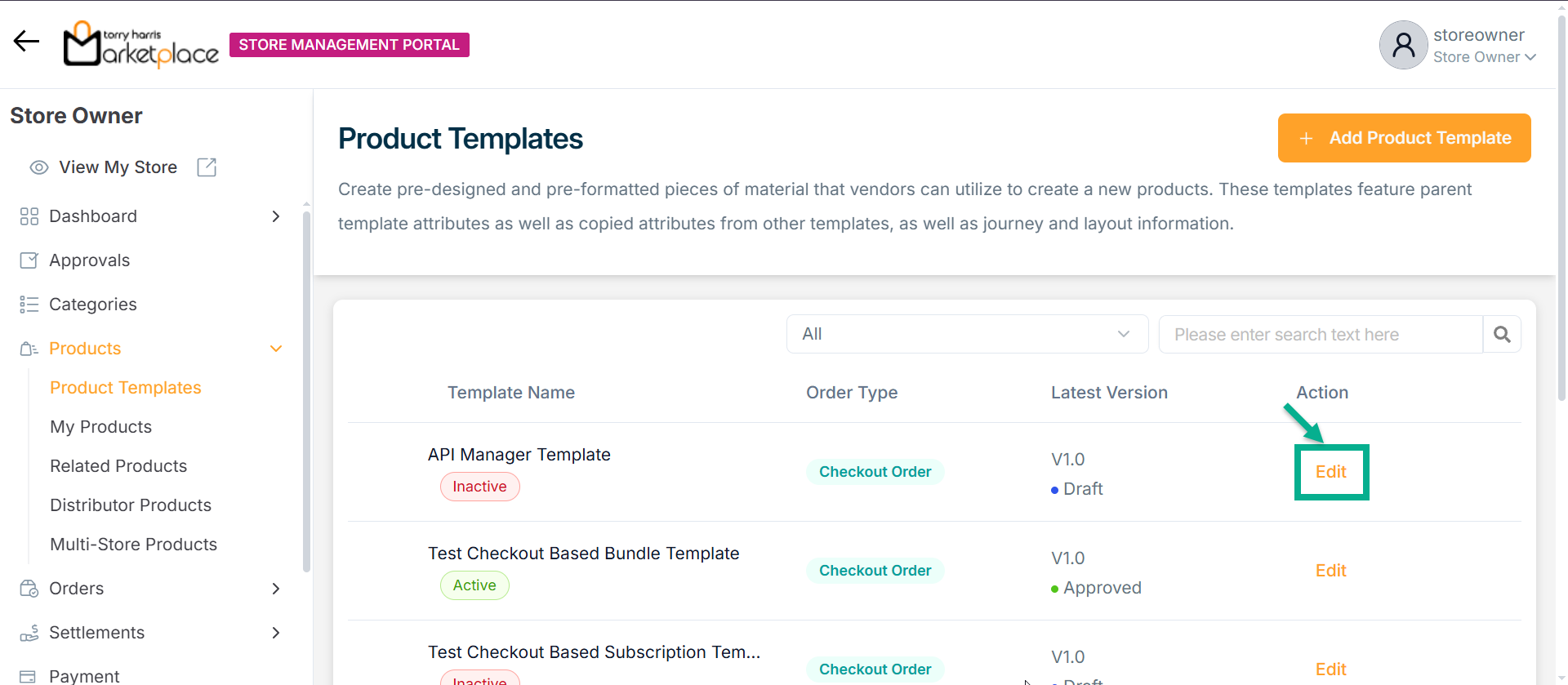Click the Categories list icon
1568x685 pixels.
[29, 305]
